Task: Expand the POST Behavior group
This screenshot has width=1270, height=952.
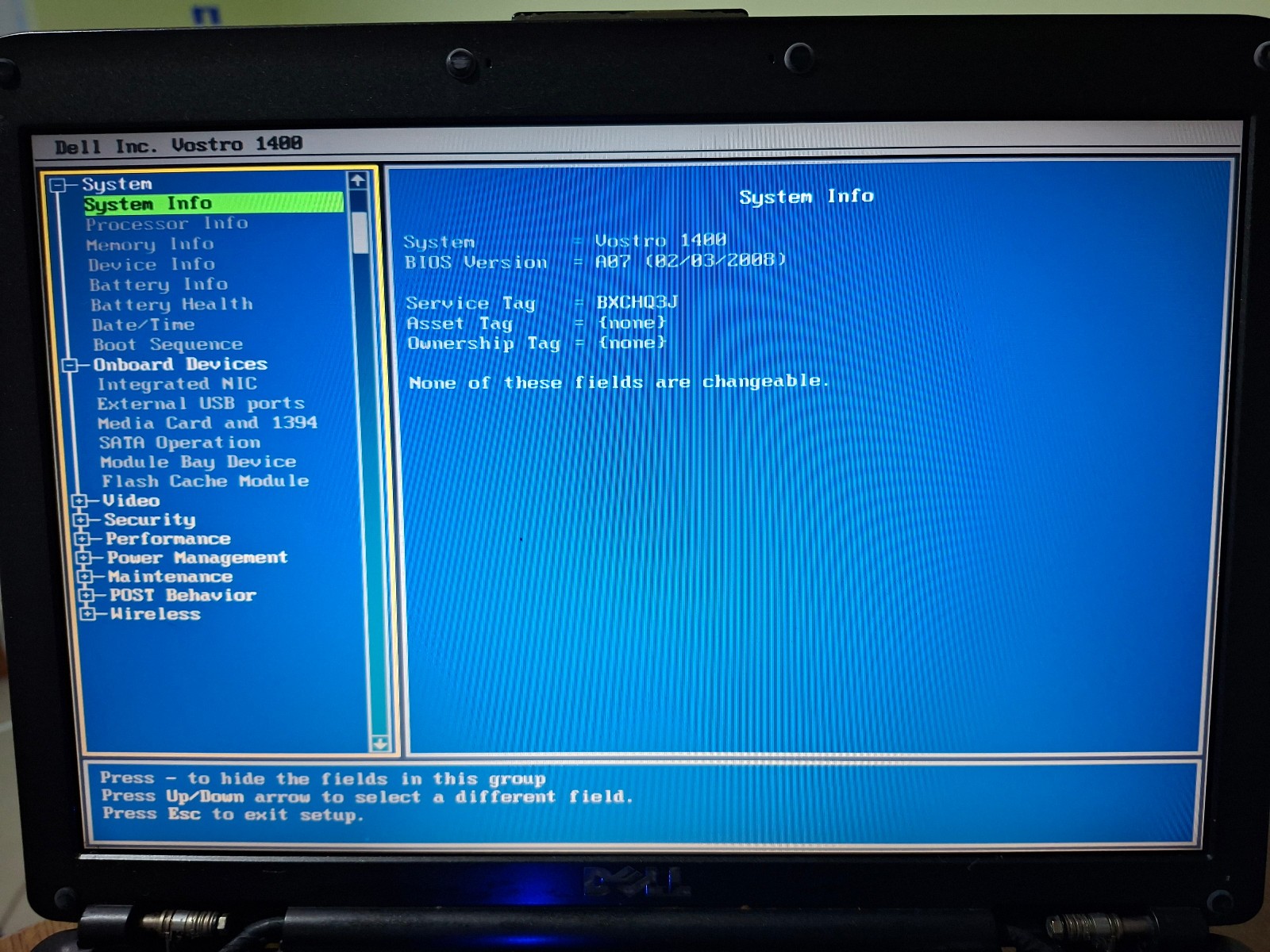Action: coord(87,595)
